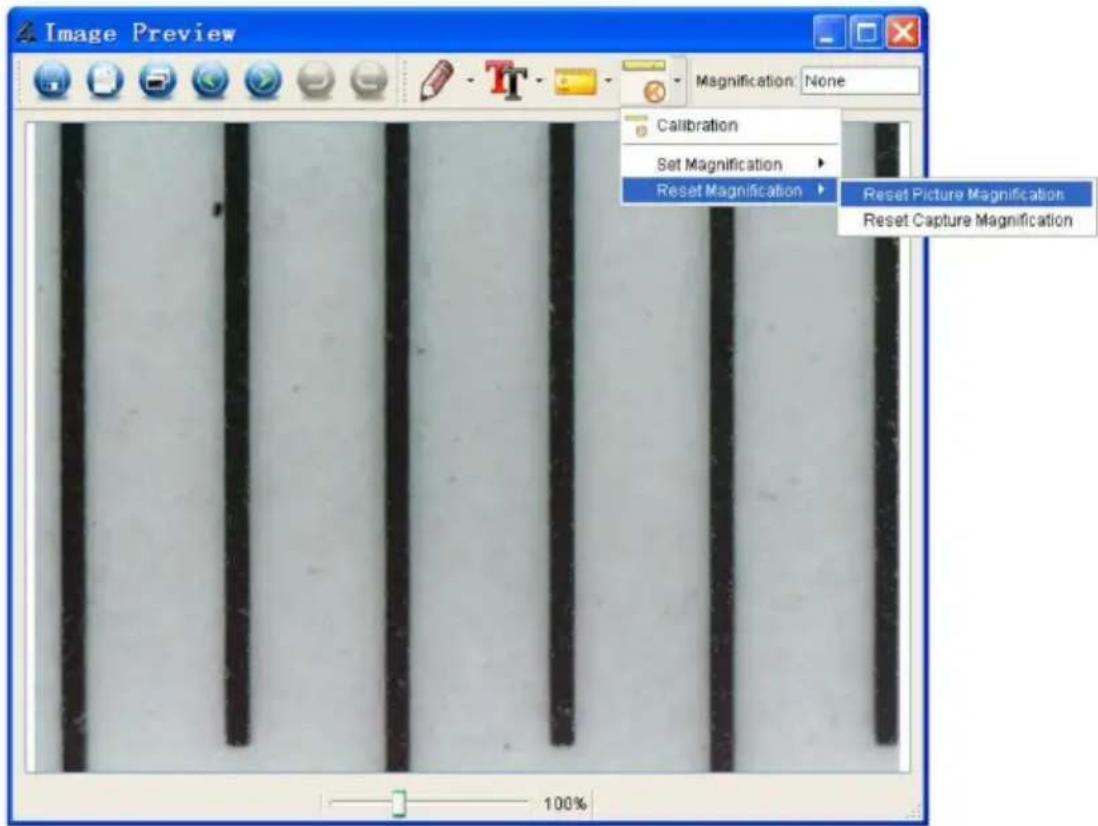
Task: Click the Copy to clipboard icon
Action: (x=105, y=80)
